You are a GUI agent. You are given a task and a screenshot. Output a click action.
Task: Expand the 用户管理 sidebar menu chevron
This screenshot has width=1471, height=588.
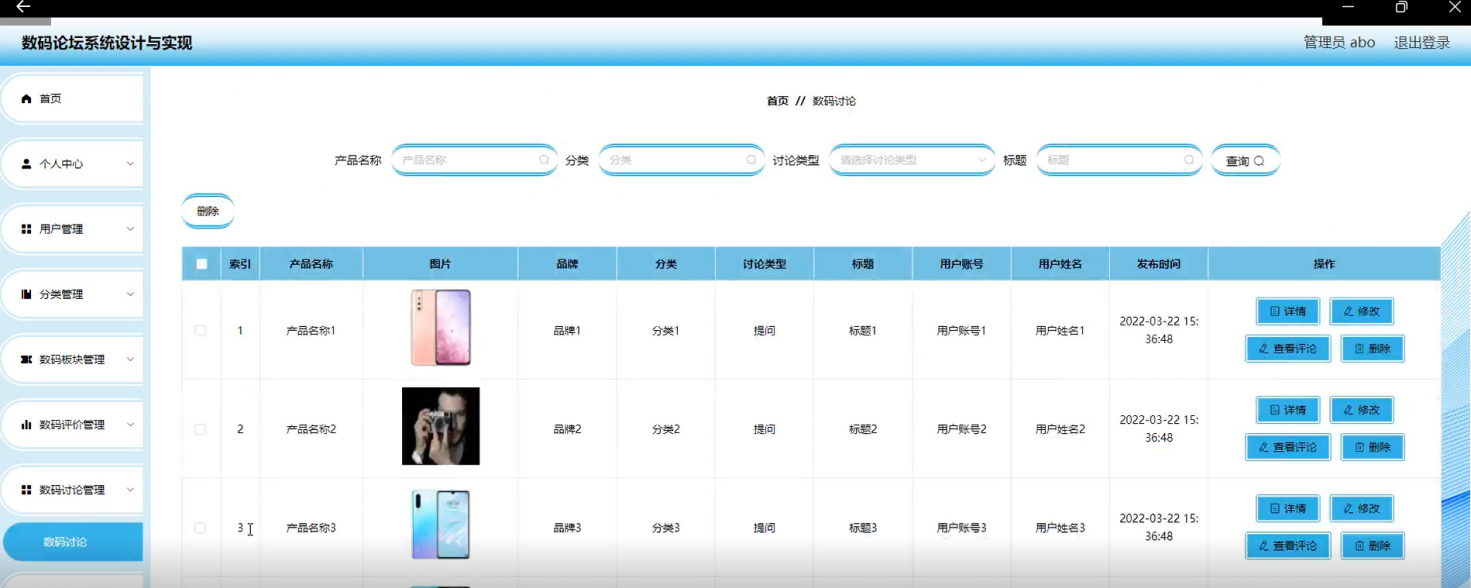click(x=130, y=229)
